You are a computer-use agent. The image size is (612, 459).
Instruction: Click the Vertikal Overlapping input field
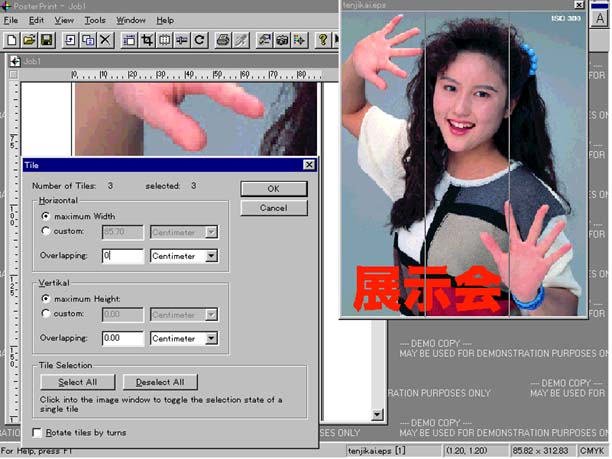click(x=122, y=338)
